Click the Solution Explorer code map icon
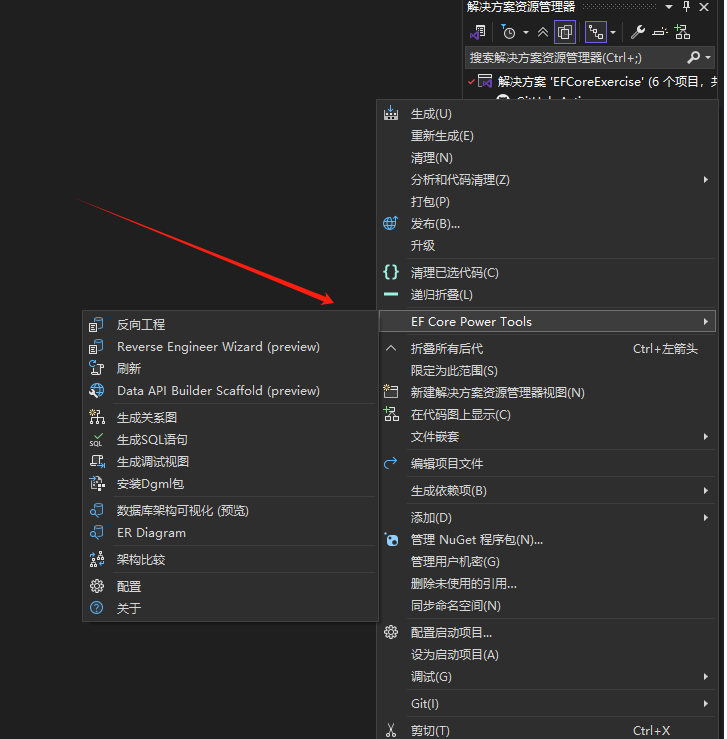The width and height of the screenshot is (727, 739). (682, 32)
